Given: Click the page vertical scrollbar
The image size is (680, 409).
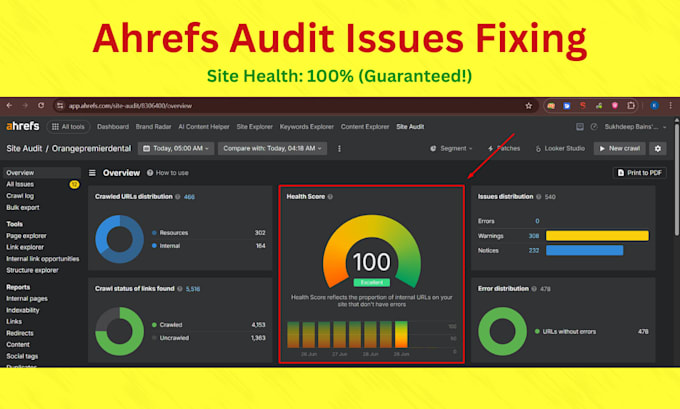Looking at the screenshot, I should [677, 179].
